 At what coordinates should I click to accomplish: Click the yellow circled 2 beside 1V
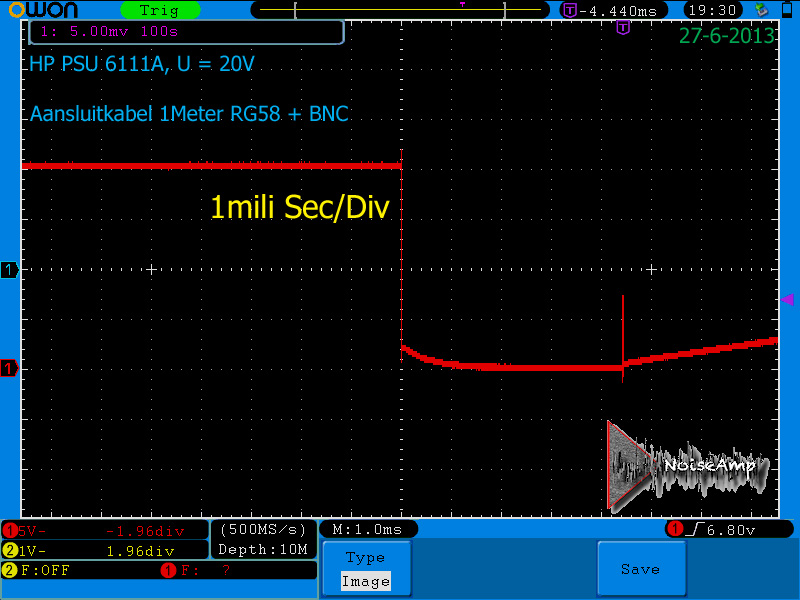10,551
